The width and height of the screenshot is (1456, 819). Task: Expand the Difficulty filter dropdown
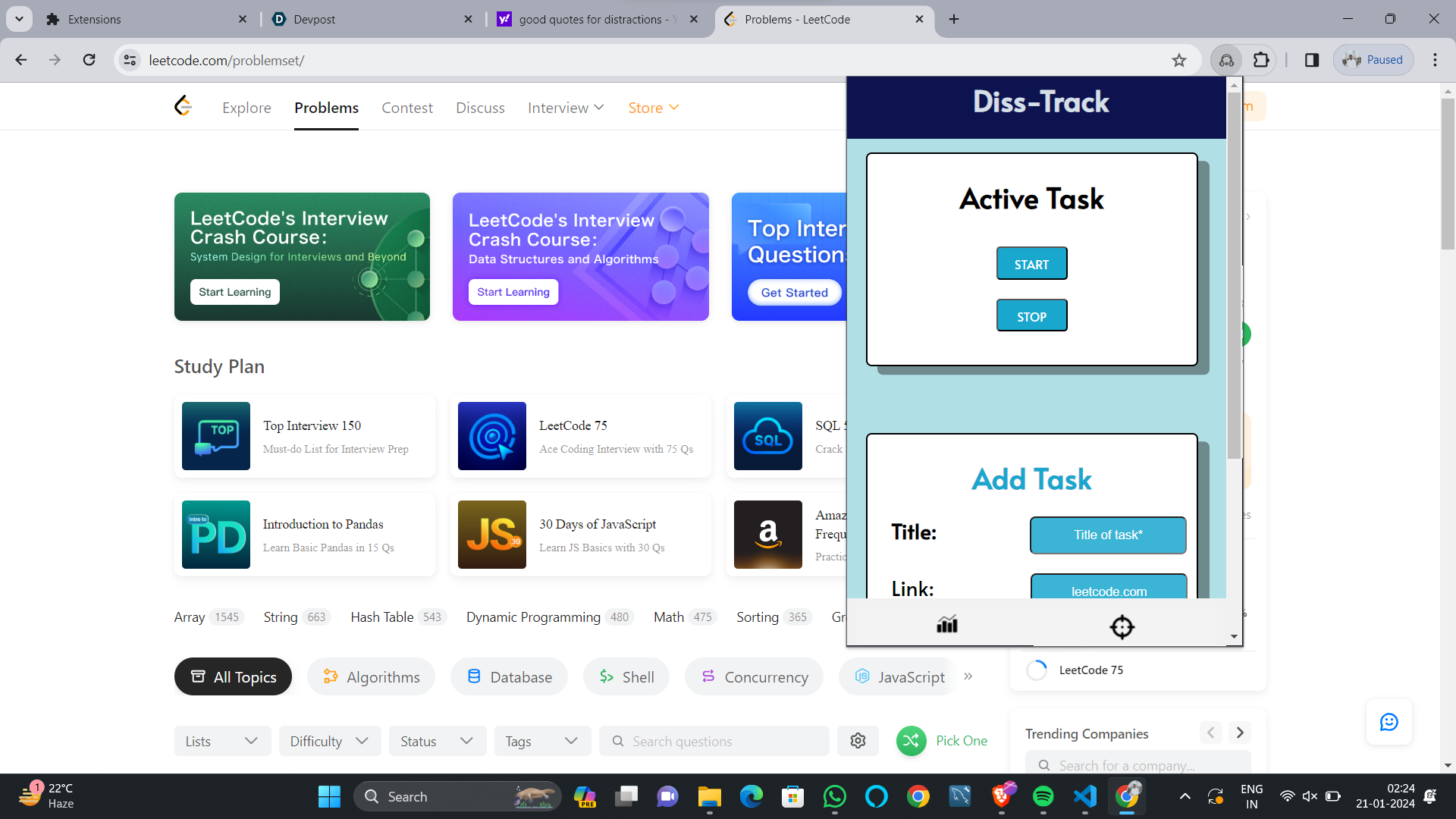pyautogui.click(x=329, y=741)
